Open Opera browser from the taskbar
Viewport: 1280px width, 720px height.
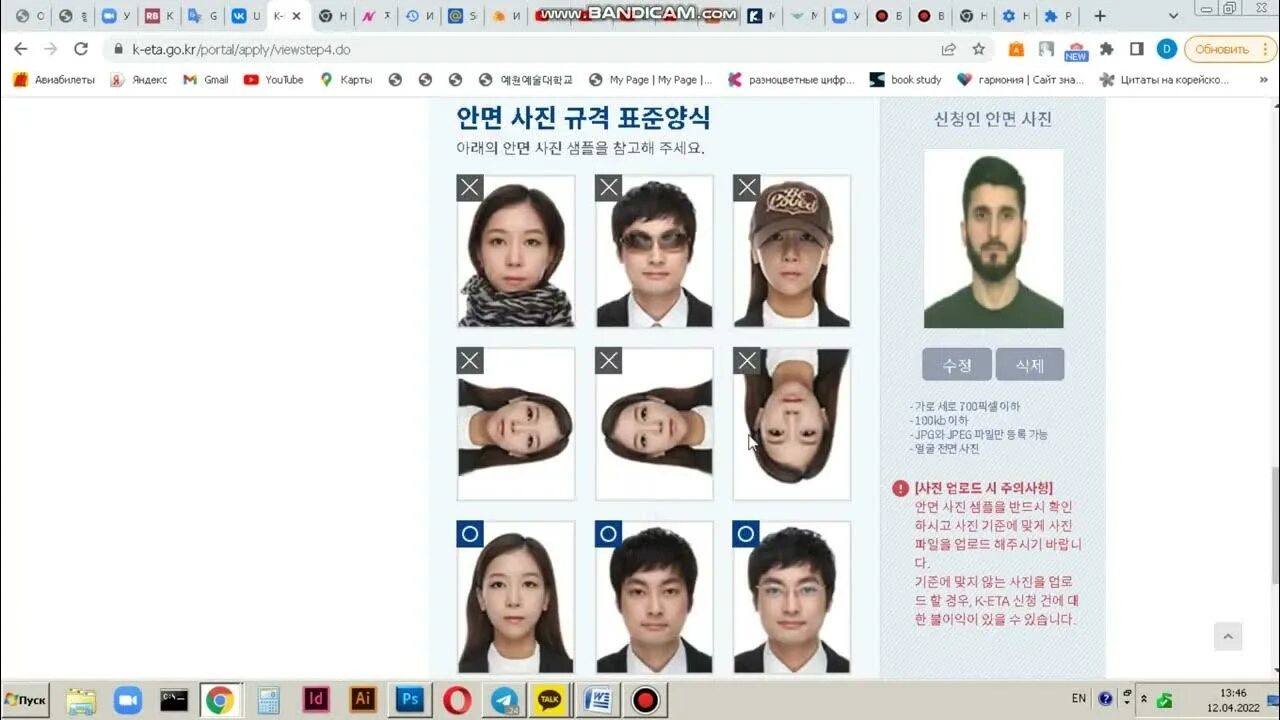click(458, 700)
